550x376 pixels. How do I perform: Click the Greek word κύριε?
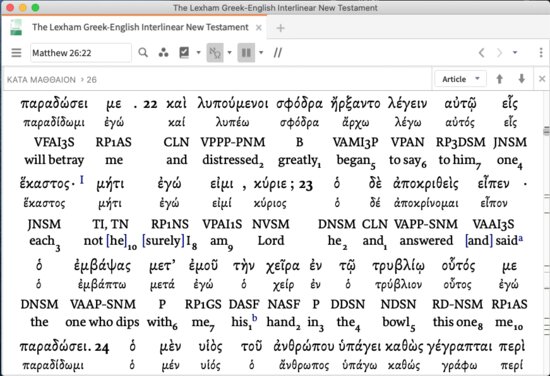[x=270, y=184]
